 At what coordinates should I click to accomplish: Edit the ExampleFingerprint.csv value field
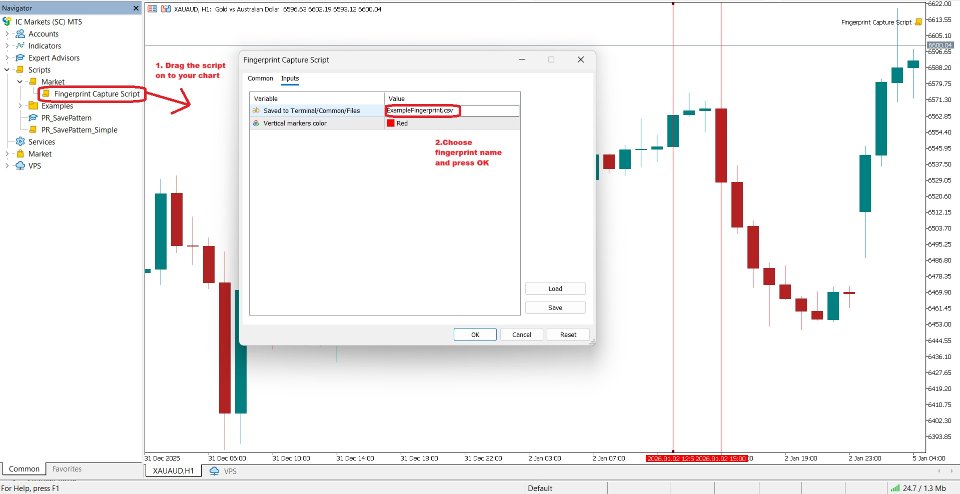[452, 111]
